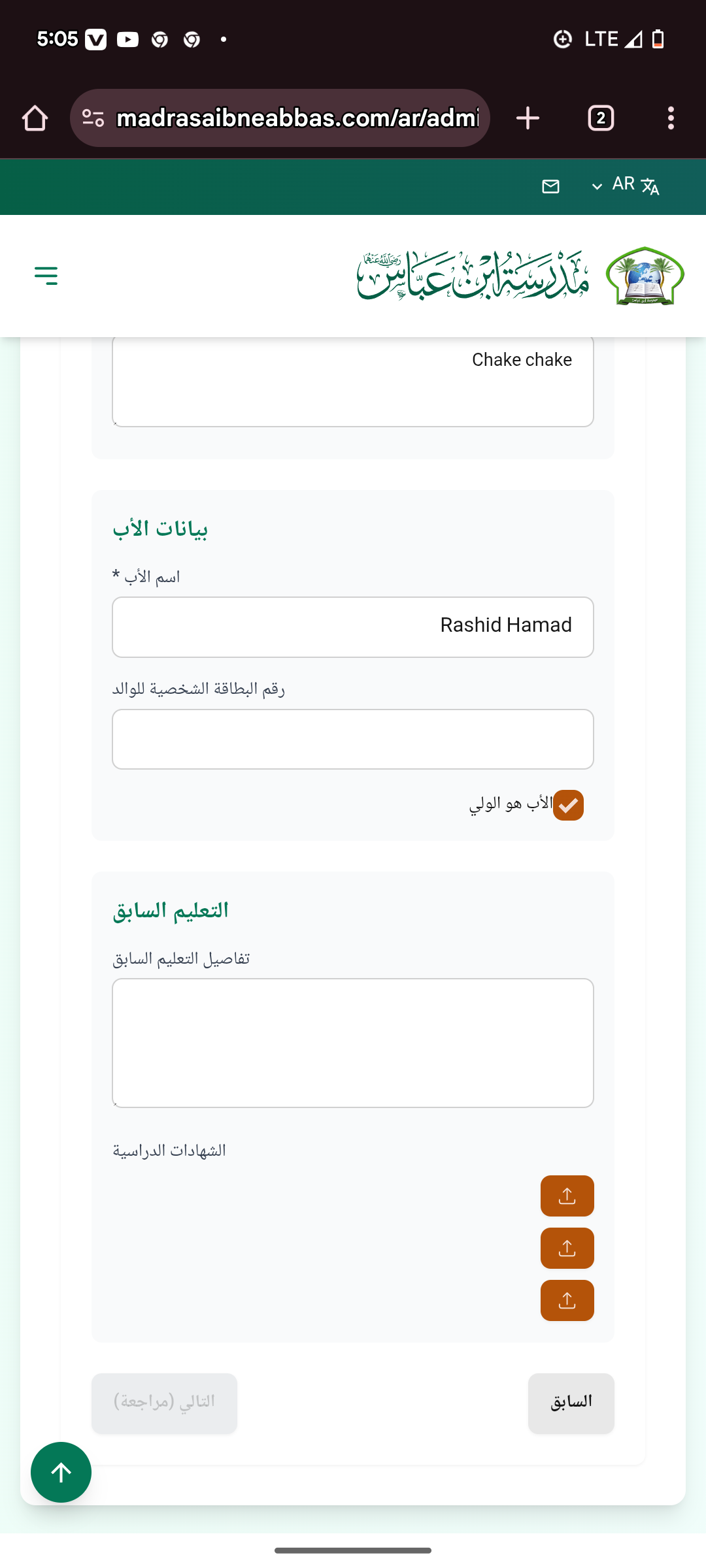Click the previous step button السابق

tap(571, 1403)
